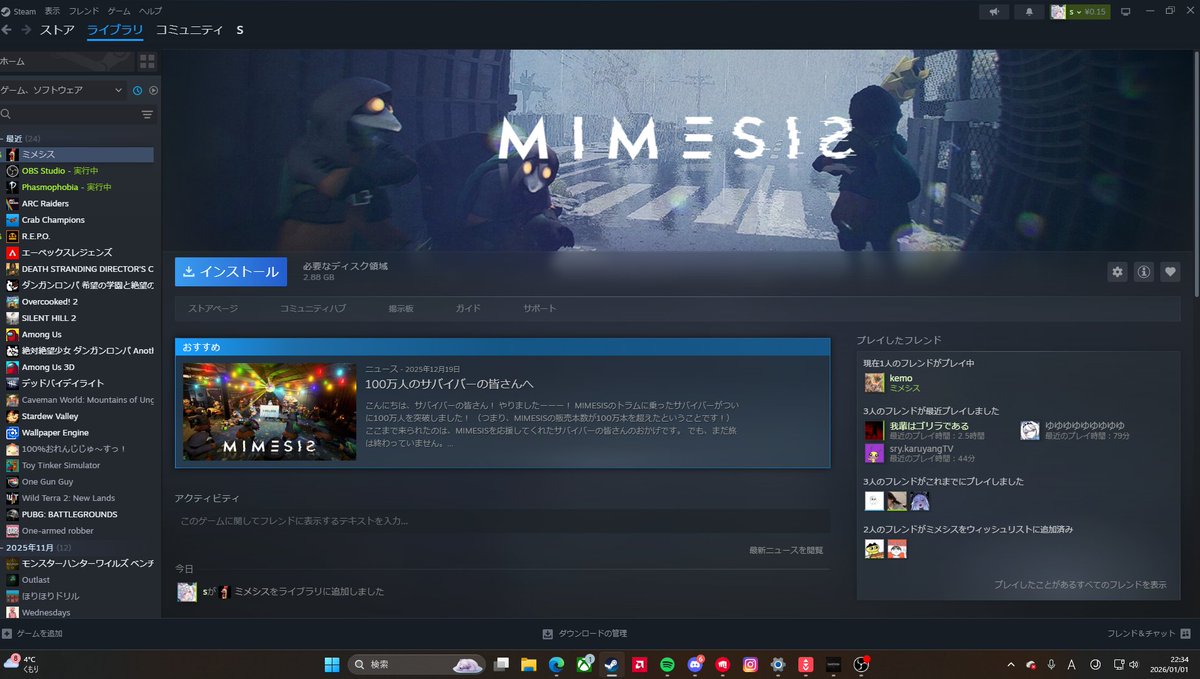Image resolution: width=1200 pixels, height=679 pixels.
Task: Open the ゲーム (Games) menu
Action: tap(118, 11)
